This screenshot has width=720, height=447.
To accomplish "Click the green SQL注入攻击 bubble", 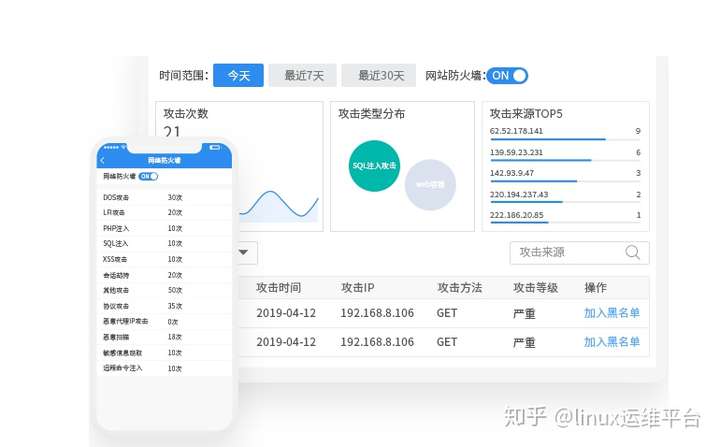I will click(374, 166).
